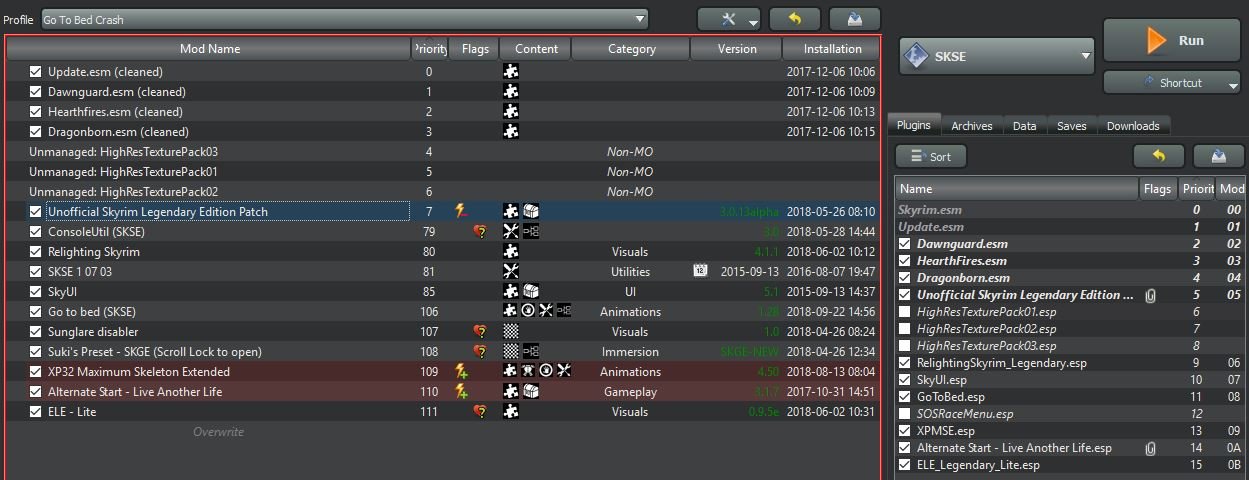The image size is (1249, 480).
Task: Switch to the Archives tab
Action: [x=972, y=126]
